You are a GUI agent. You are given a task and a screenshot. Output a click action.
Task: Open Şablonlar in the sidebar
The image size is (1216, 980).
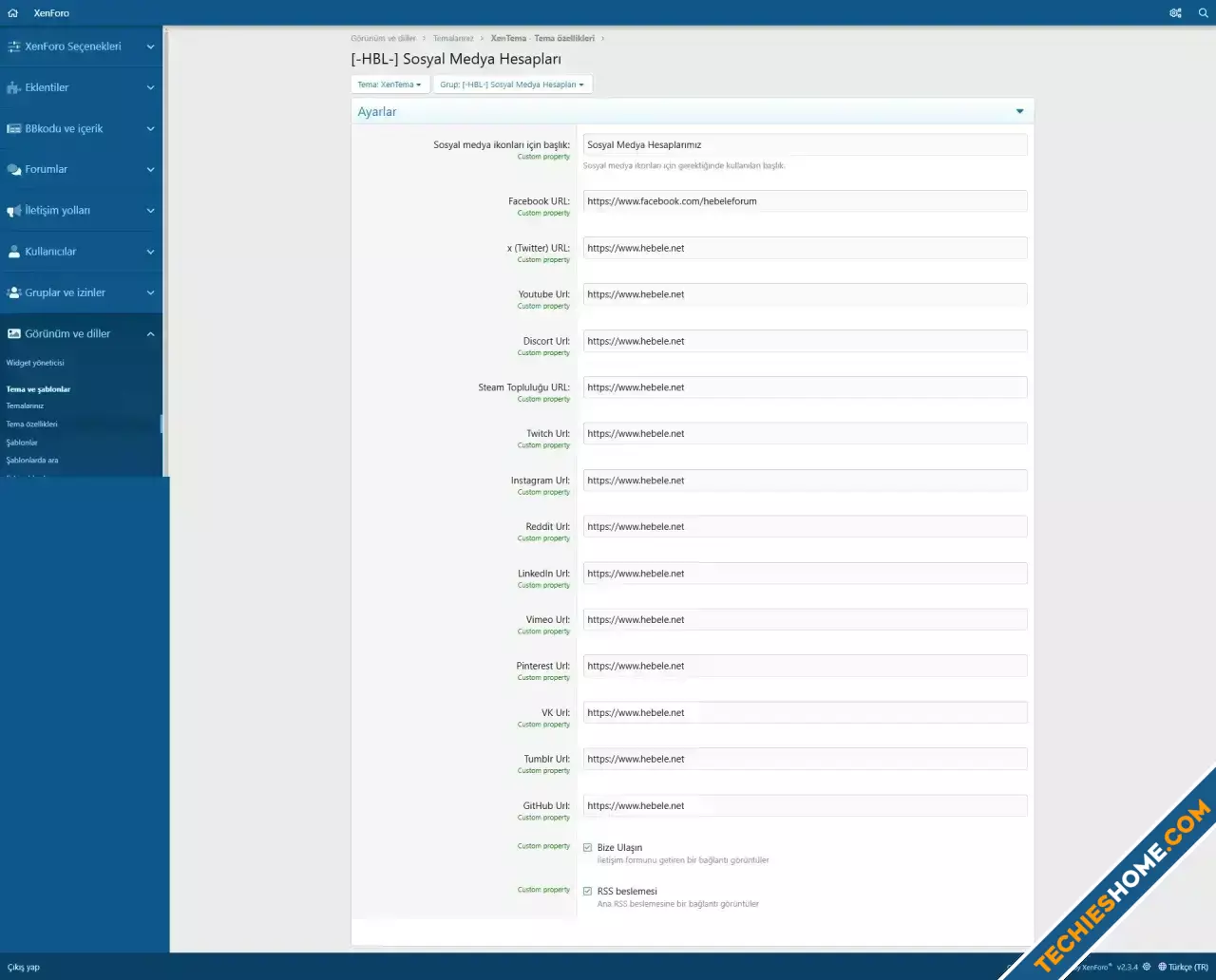[x=22, y=443]
